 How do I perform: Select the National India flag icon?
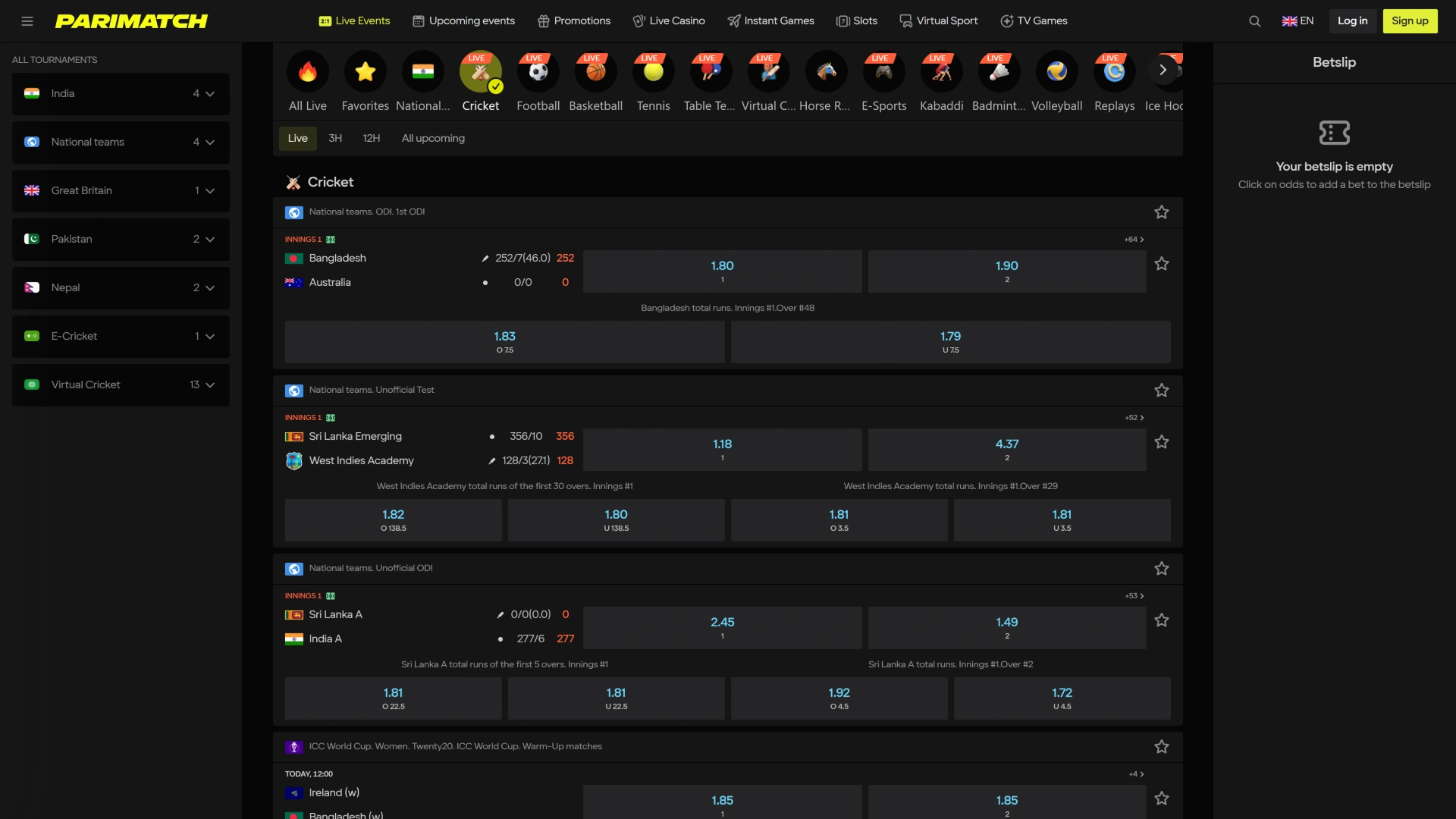tap(423, 71)
